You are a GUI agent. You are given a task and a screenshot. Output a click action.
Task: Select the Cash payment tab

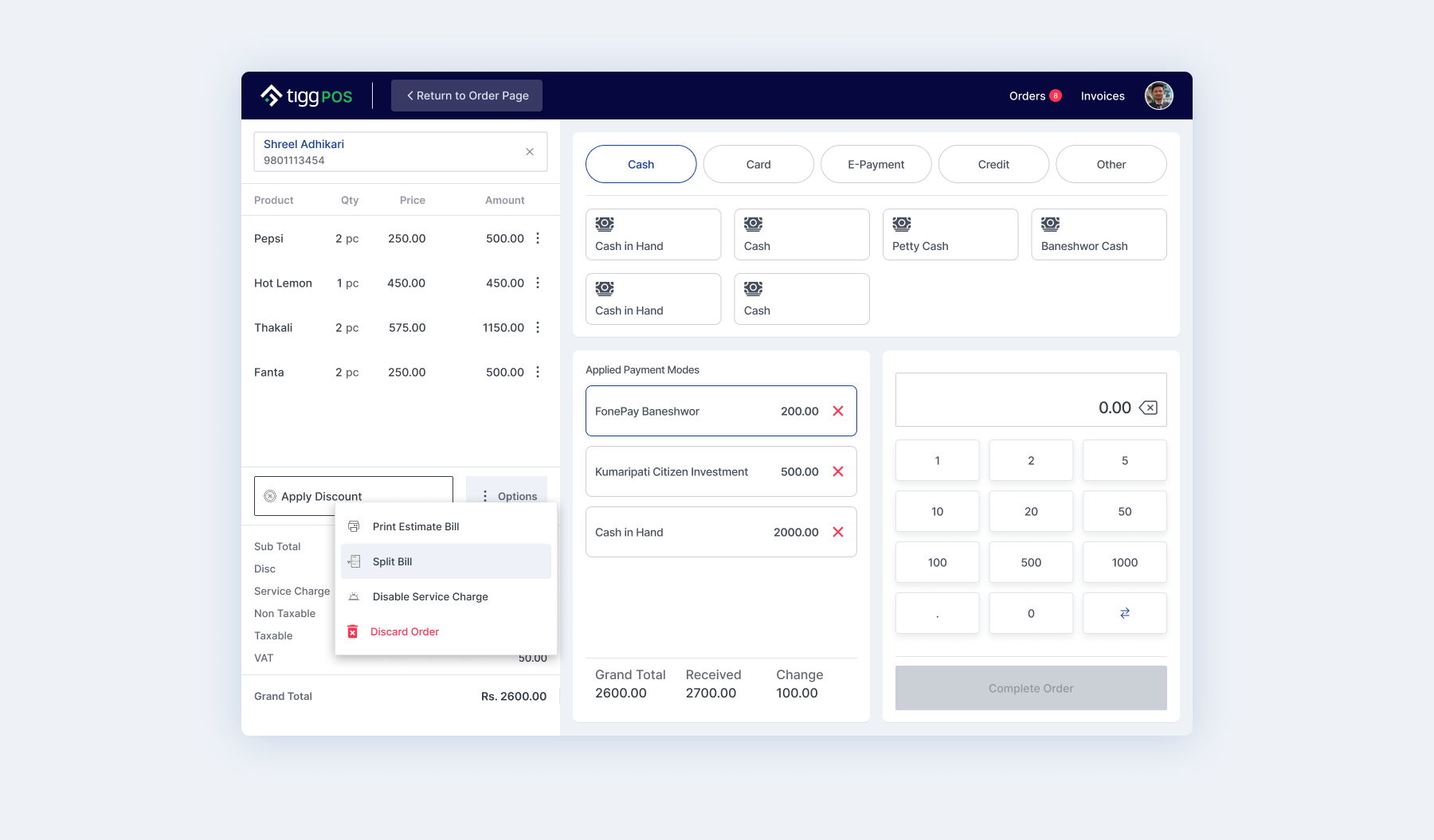(x=641, y=164)
